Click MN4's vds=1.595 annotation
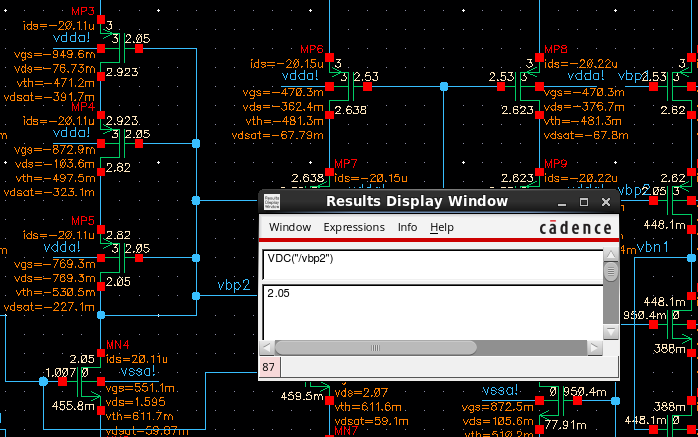 tap(135, 402)
